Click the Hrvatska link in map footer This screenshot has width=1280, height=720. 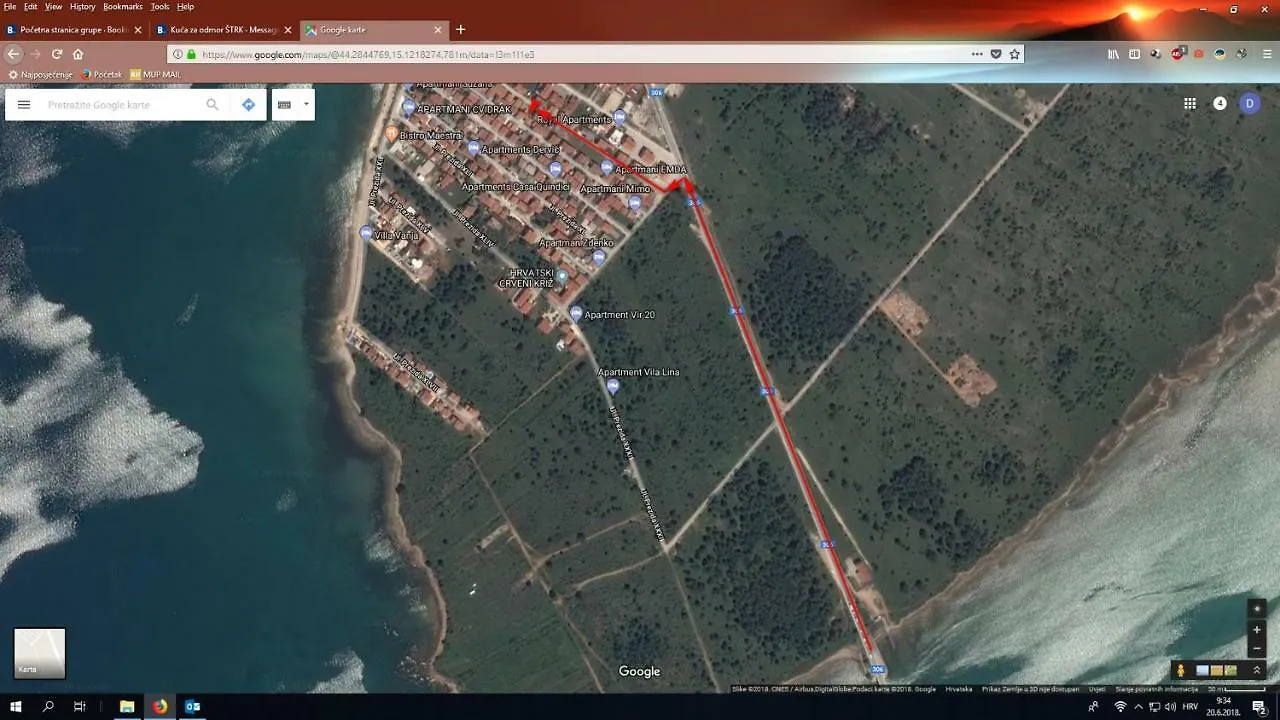(x=959, y=688)
